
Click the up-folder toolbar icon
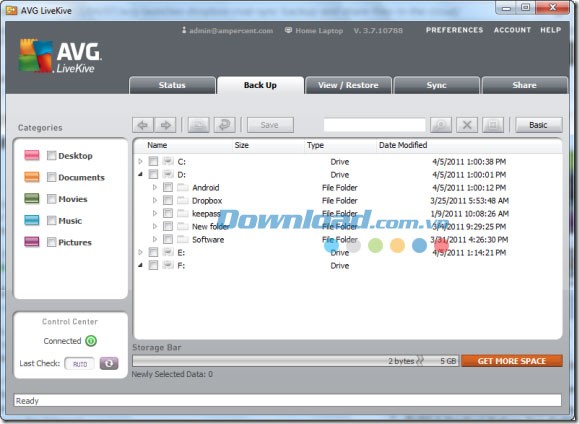(199, 125)
